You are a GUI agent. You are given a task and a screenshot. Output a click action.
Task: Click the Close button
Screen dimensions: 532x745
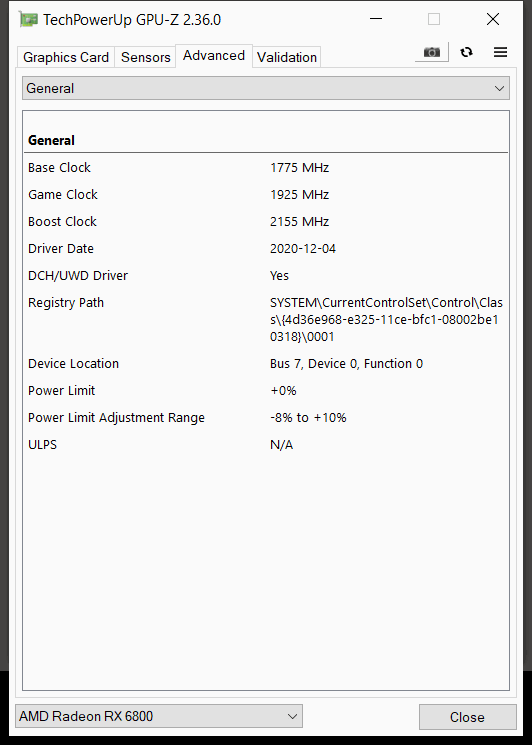pyautogui.click(x=467, y=717)
